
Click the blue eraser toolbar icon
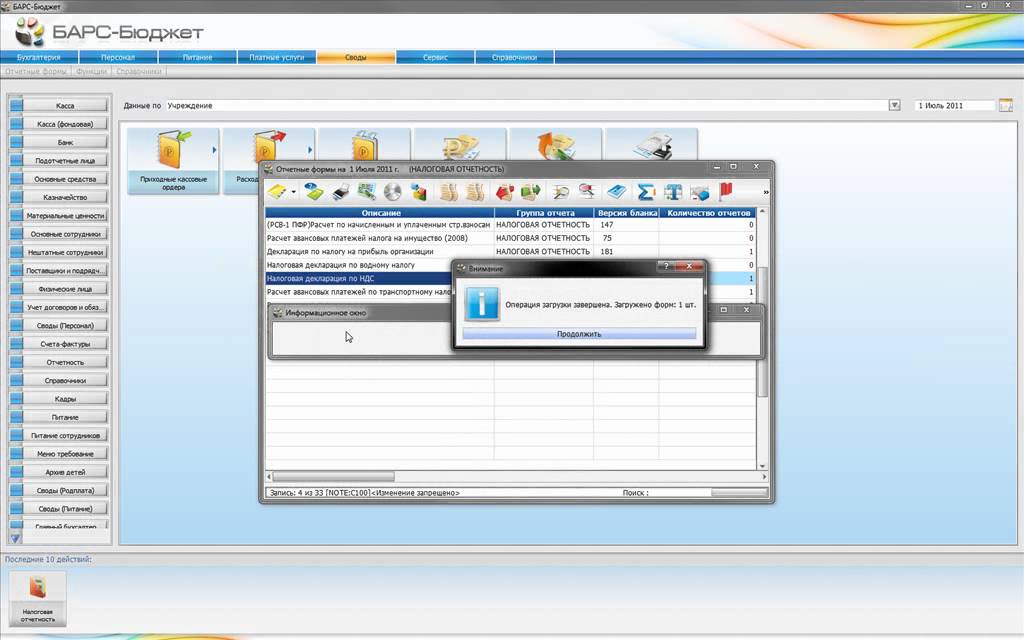click(699, 192)
